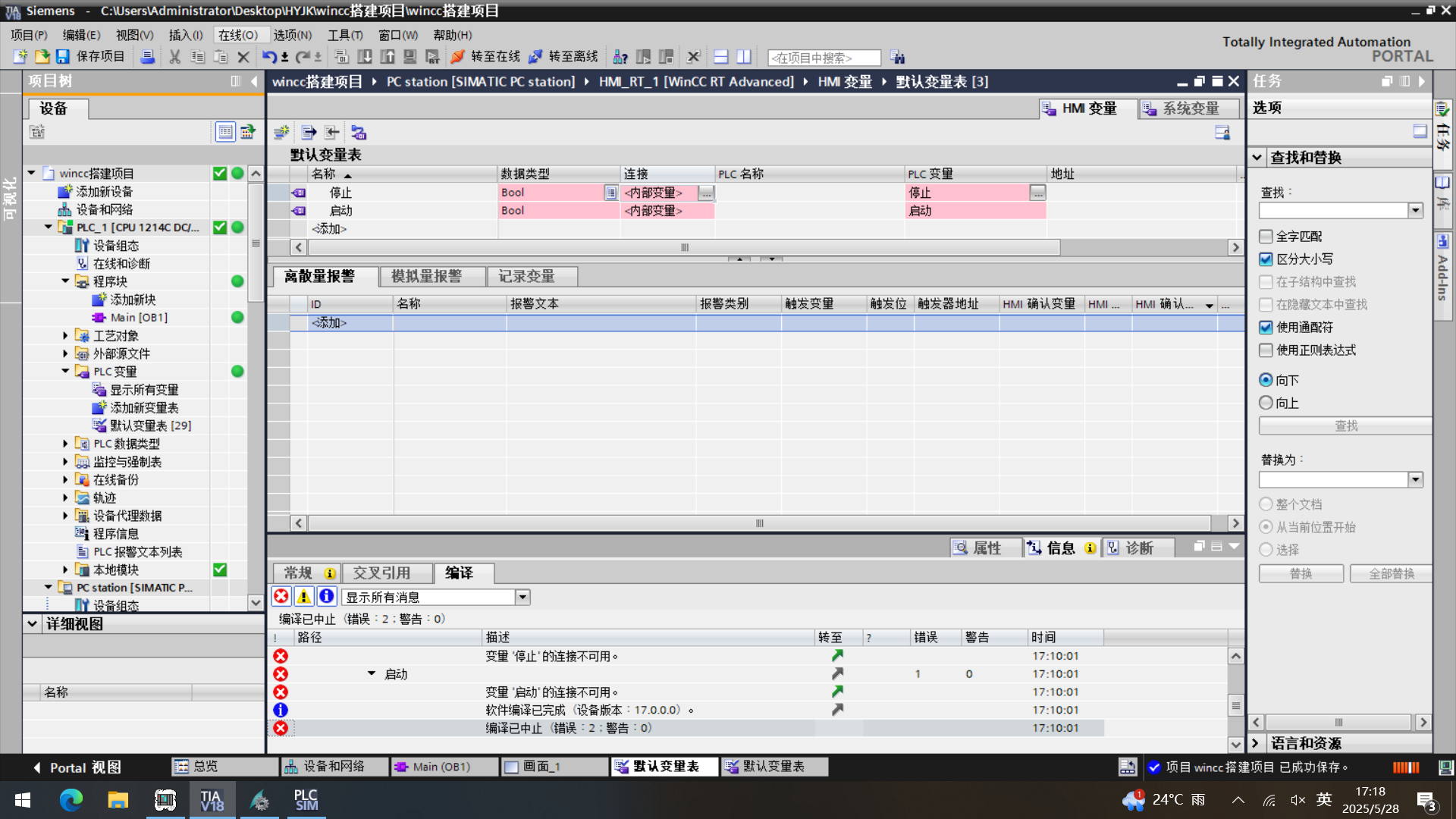Expand the PLC 数据类型 tree node

click(65, 444)
